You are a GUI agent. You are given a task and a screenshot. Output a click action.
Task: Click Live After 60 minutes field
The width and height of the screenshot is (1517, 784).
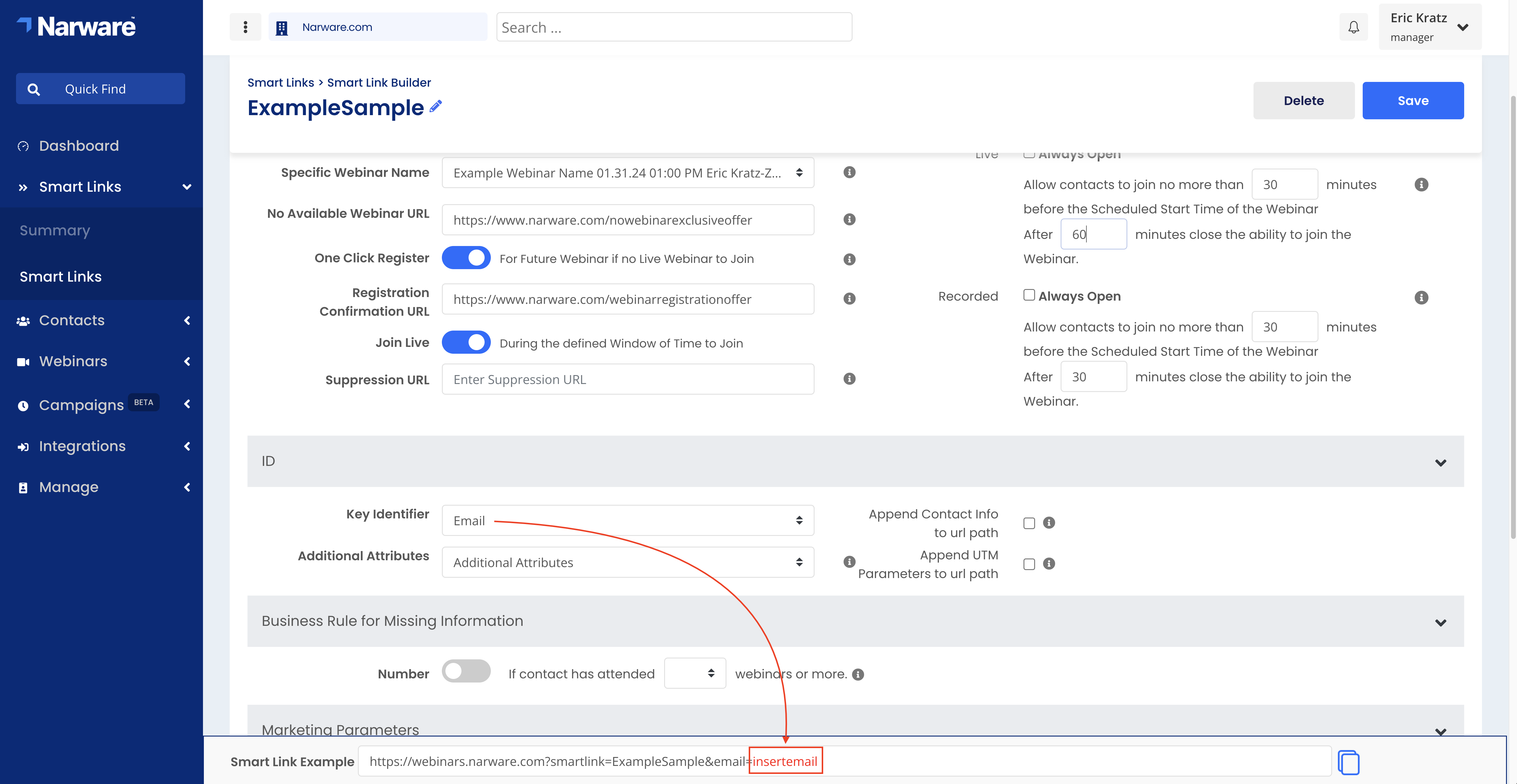coord(1094,234)
